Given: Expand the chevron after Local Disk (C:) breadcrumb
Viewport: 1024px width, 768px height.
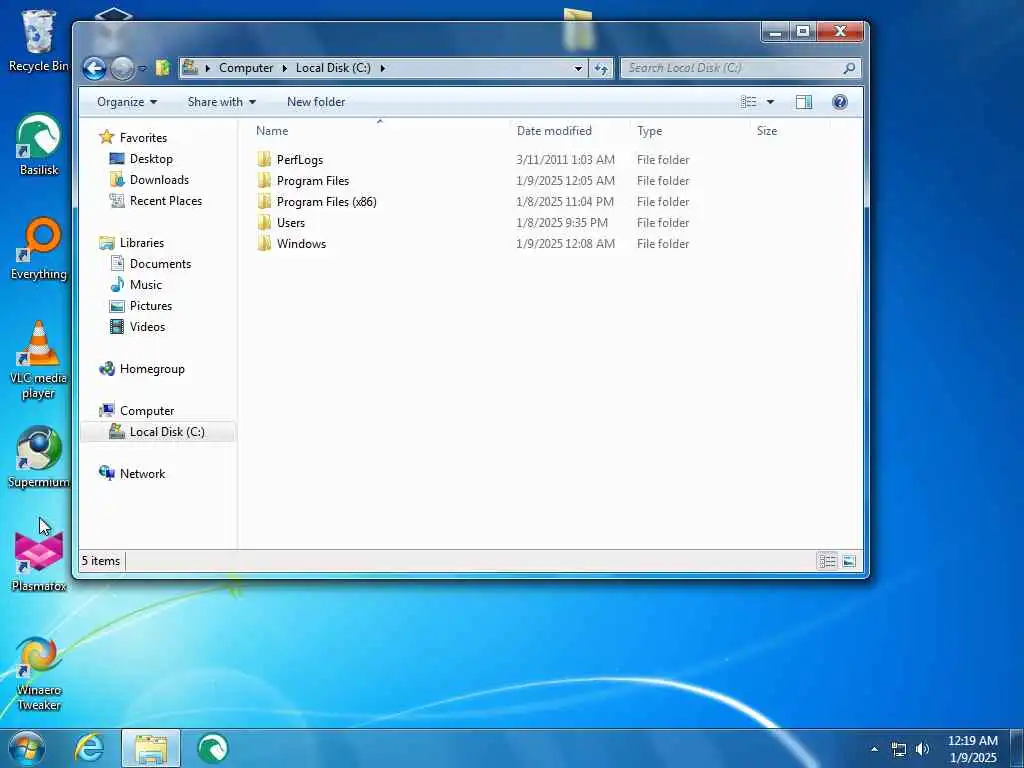Looking at the screenshot, I should pyautogui.click(x=383, y=68).
